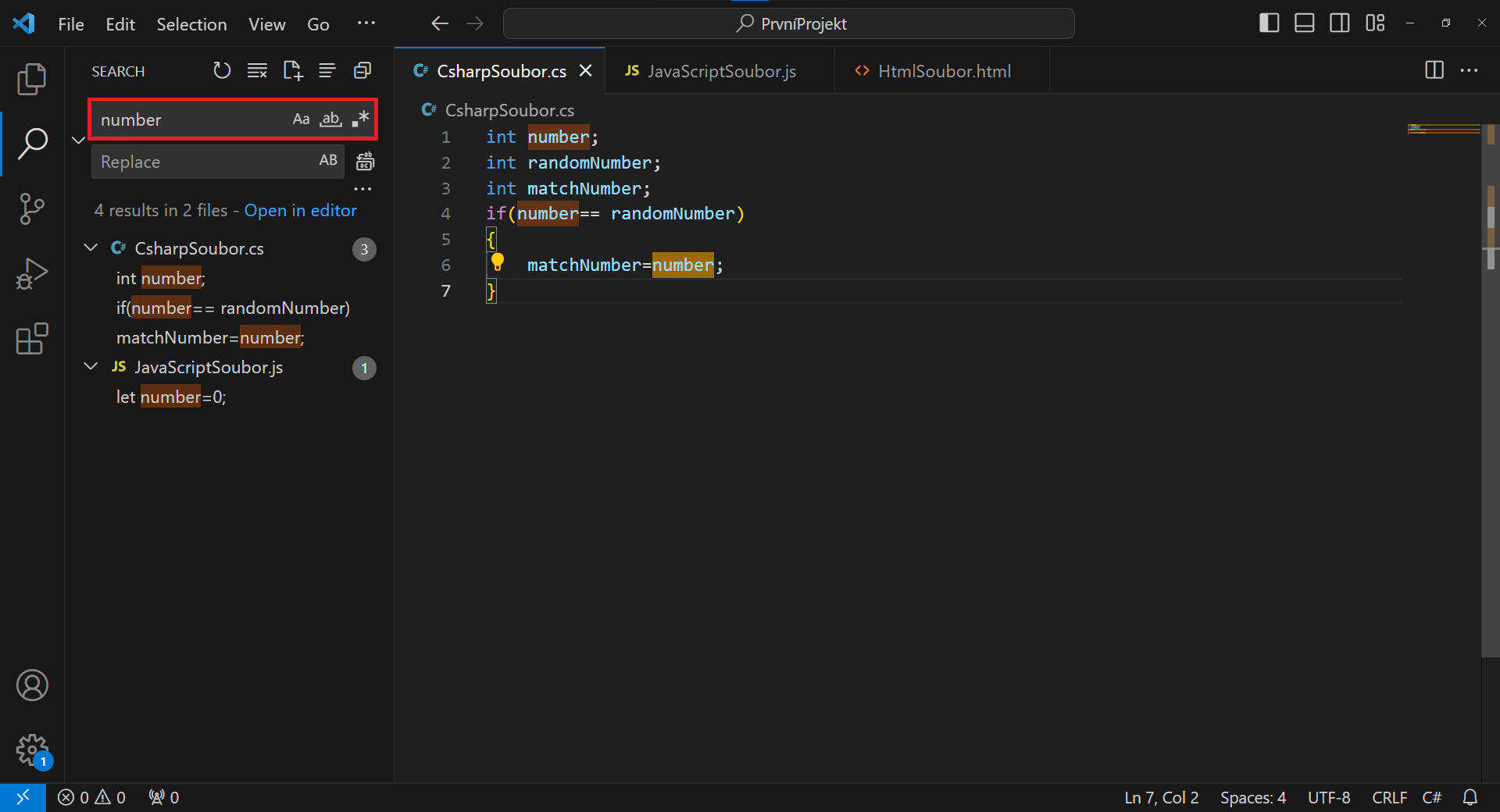Screen dimensions: 1500x812
Task: Enable Match Case in search
Action: (x=302, y=119)
